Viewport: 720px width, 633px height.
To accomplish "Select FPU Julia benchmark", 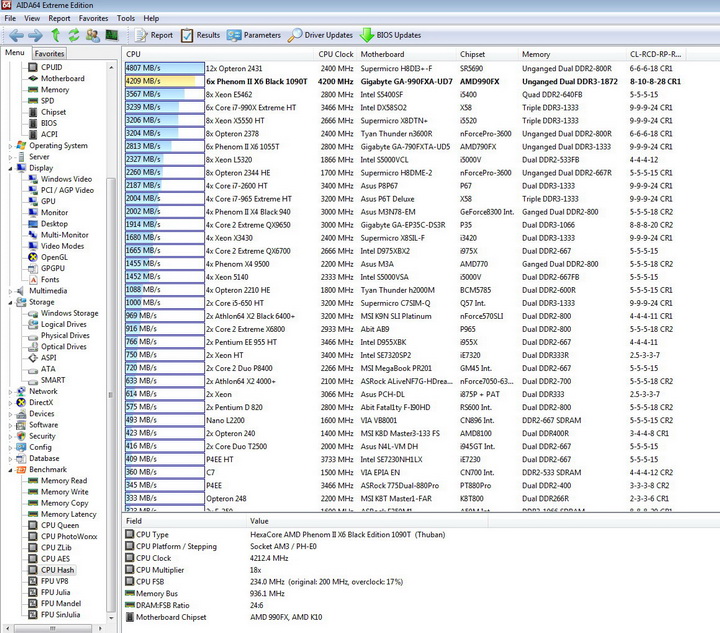I will (49, 592).
